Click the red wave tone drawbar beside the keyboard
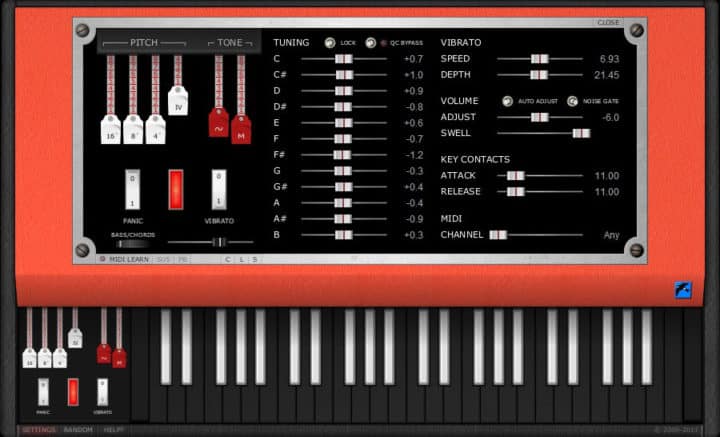The image size is (720, 437). point(104,353)
